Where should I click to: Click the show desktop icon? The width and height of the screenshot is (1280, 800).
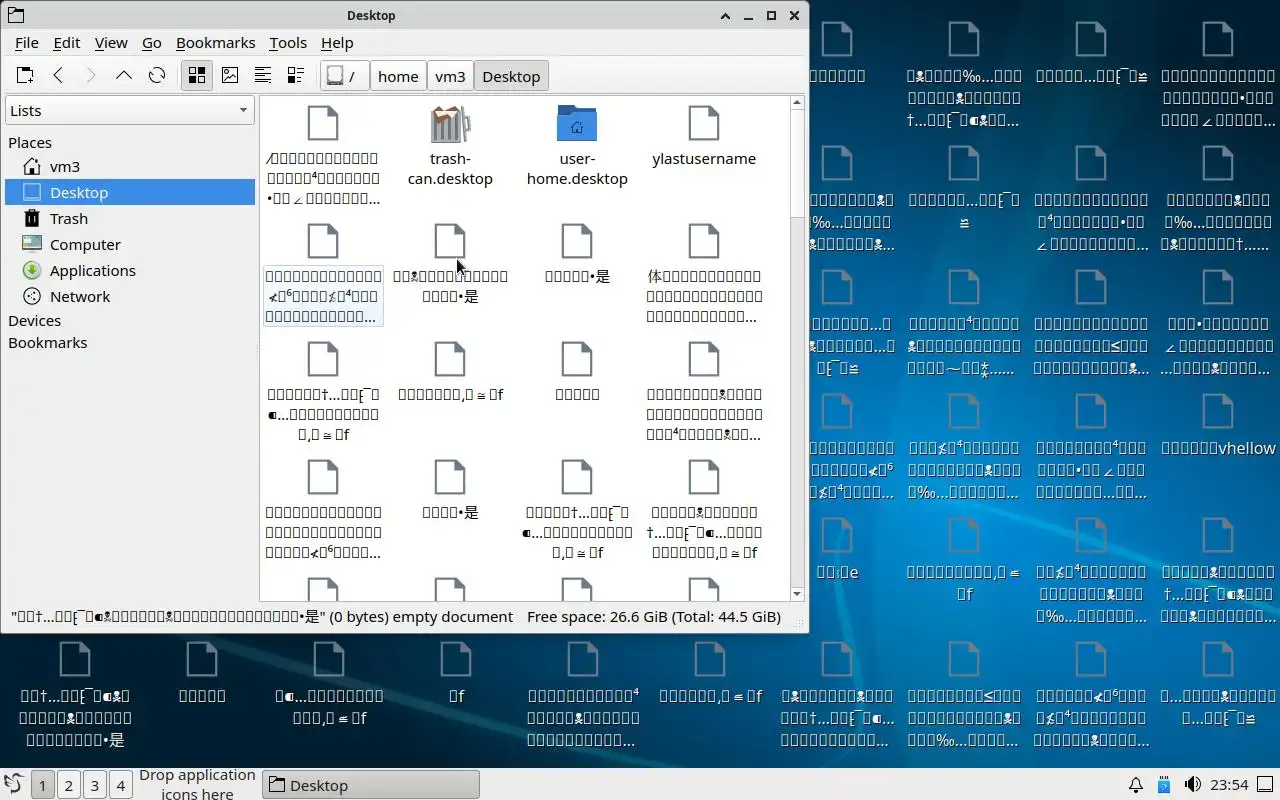tap(1266, 785)
